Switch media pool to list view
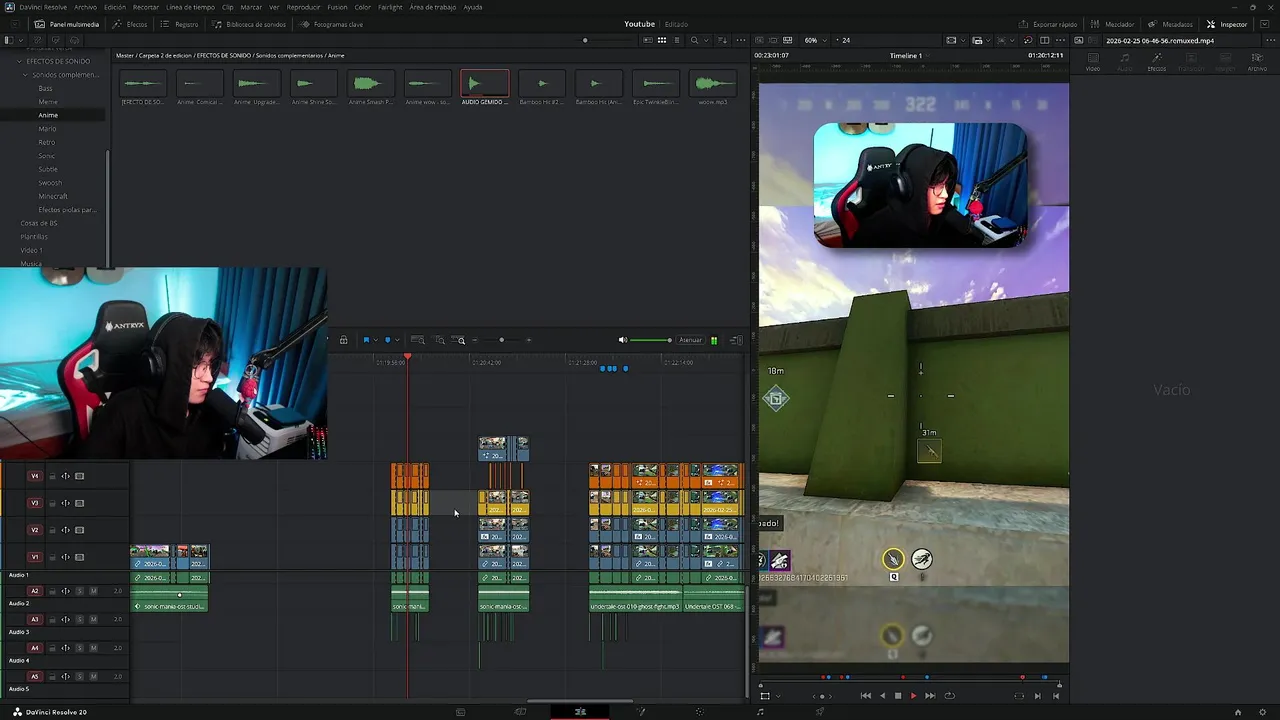 pyautogui.click(x=675, y=40)
